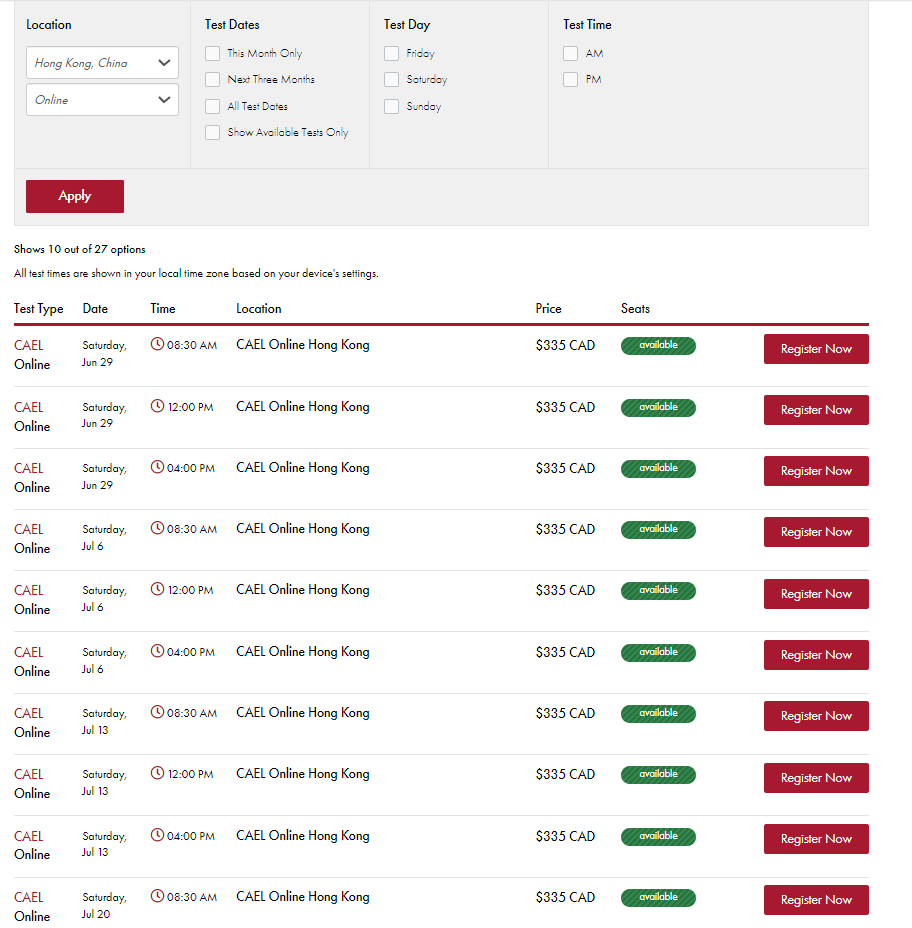Register for Jul 6 12:00 PM test
Viewport: 912px width, 928px height.
pyautogui.click(x=816, y=594)
